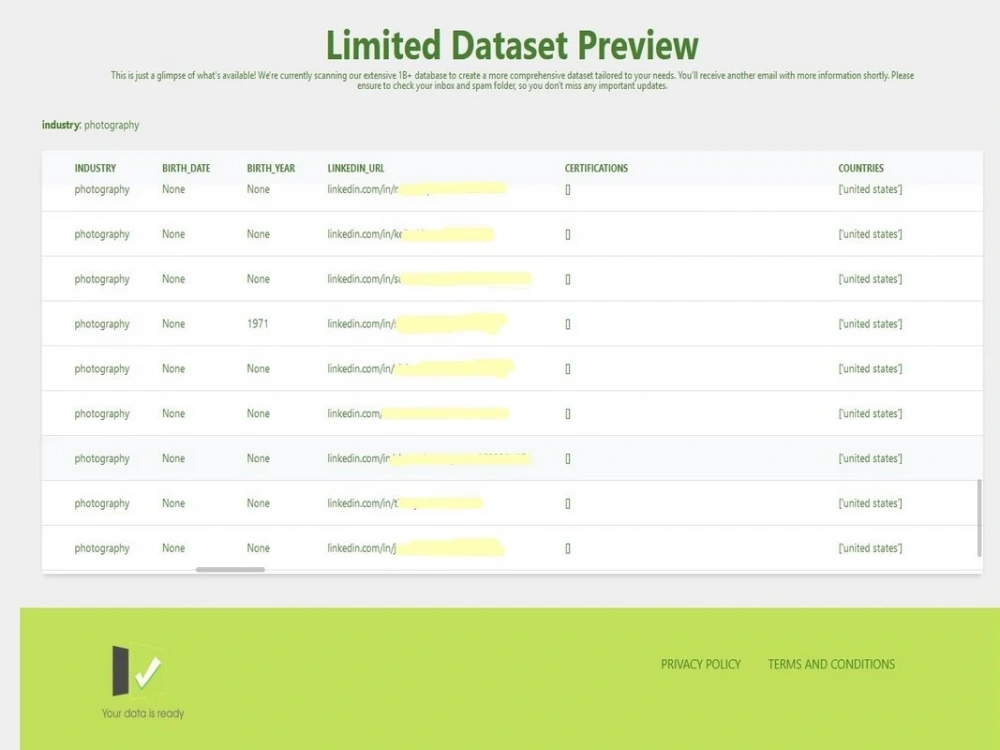Select the birth year value 1971
The height and width of the screenshot is (750, 1000).
coord(258,324)
